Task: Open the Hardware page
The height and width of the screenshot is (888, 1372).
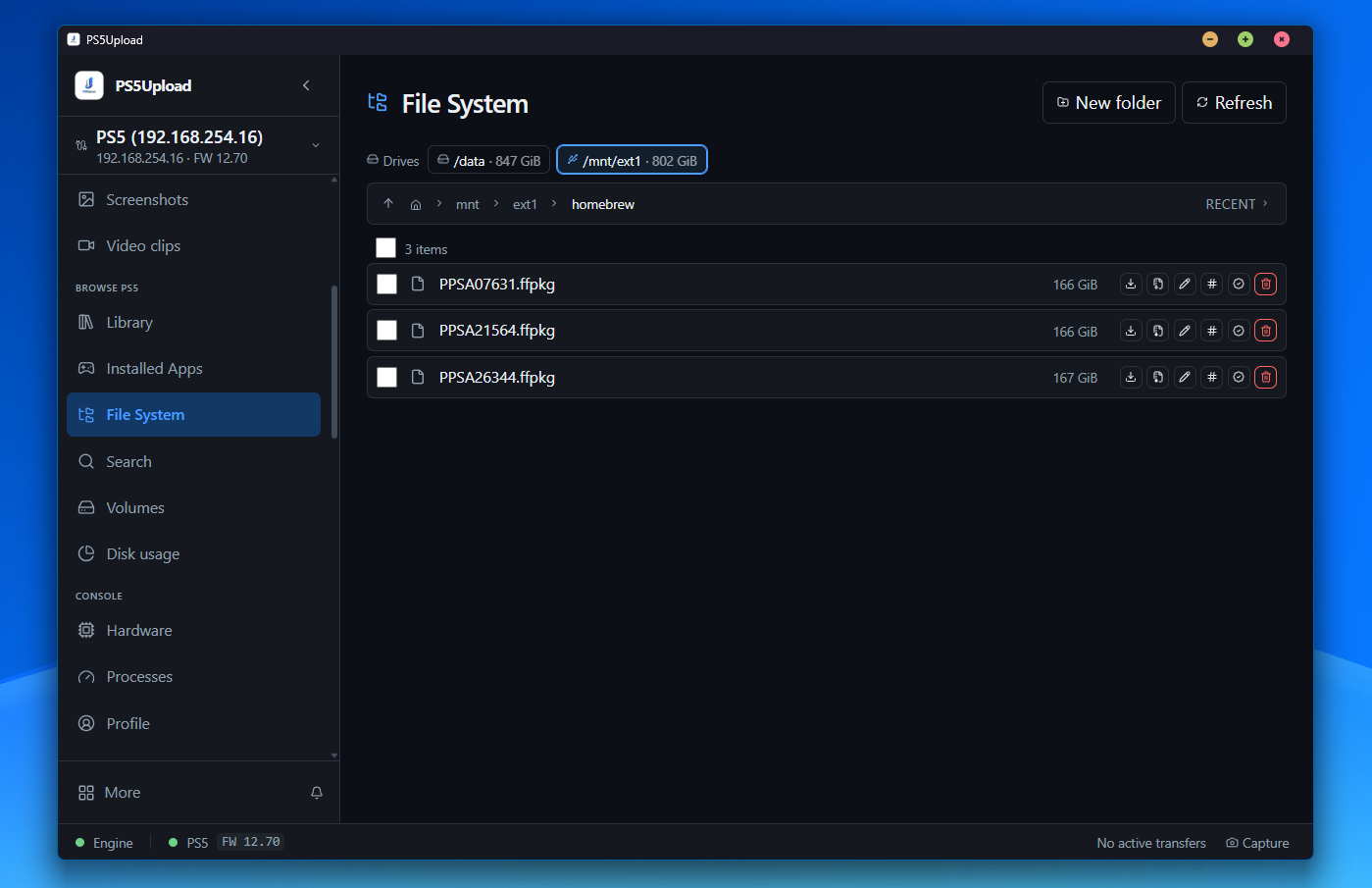Action: (x=194, y=630)
